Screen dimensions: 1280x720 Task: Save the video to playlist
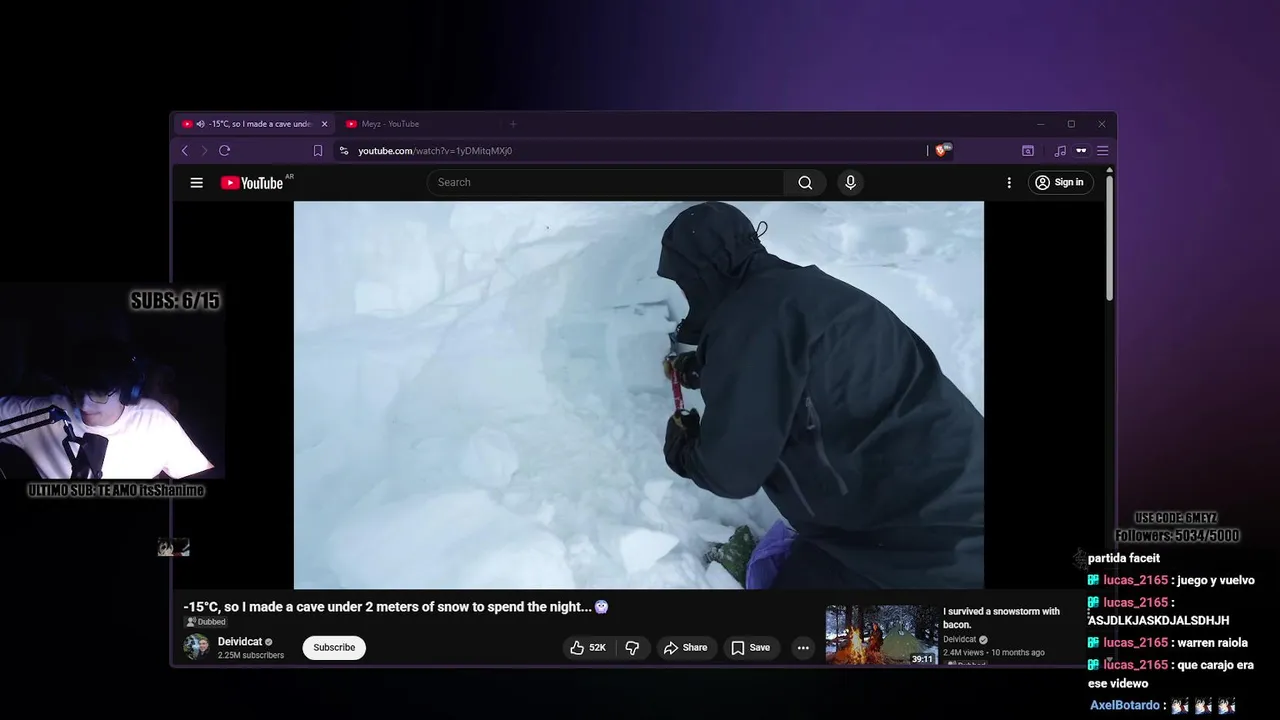pyautogui.click(x=750, y=648)
